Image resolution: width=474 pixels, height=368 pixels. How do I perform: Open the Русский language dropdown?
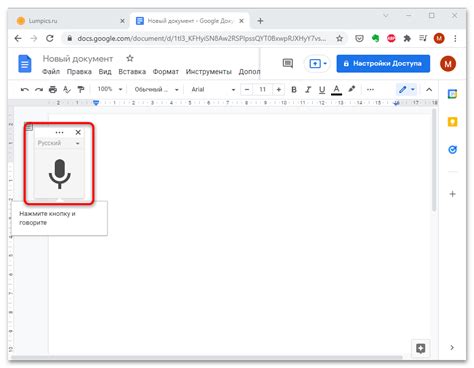click(x=59, y=143)
